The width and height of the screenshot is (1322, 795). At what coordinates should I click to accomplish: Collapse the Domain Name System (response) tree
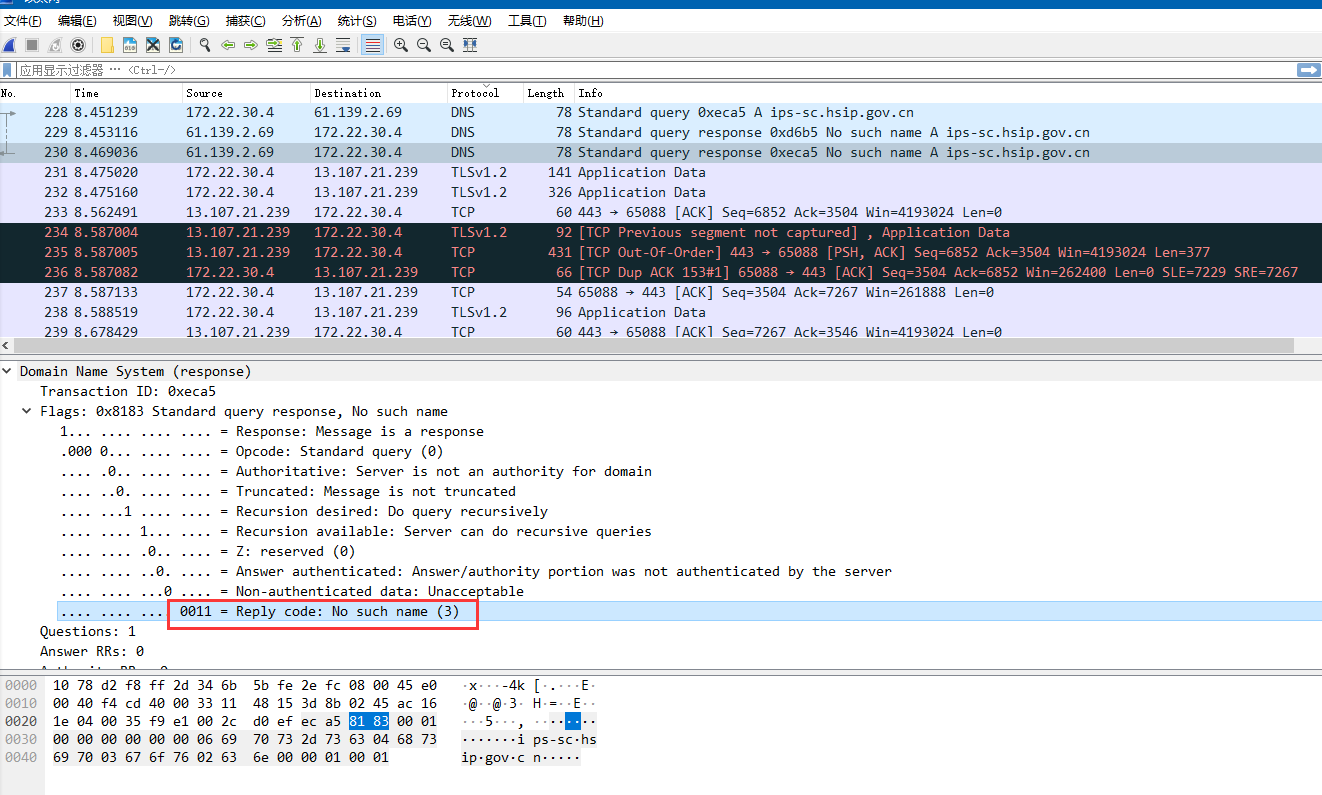8,371
